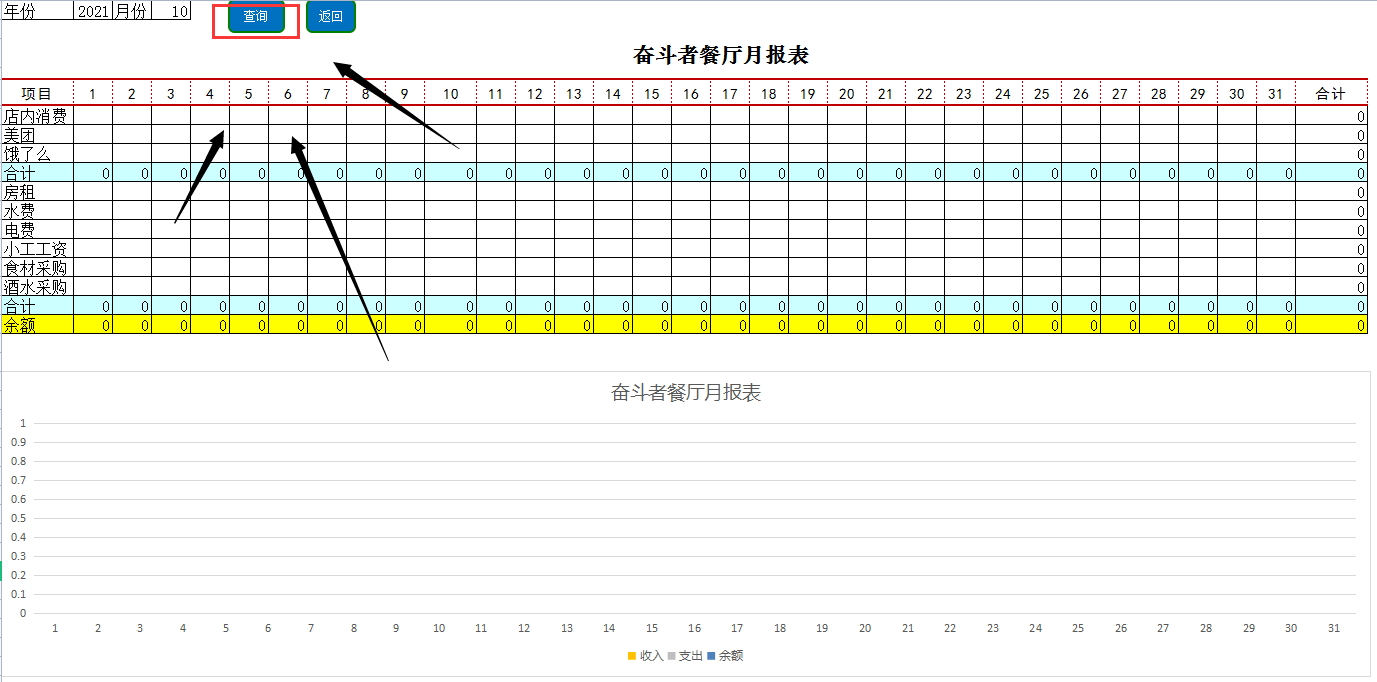Click the 收入 legend entry in the chart
1377x682 pixels.
coord(645,656)
